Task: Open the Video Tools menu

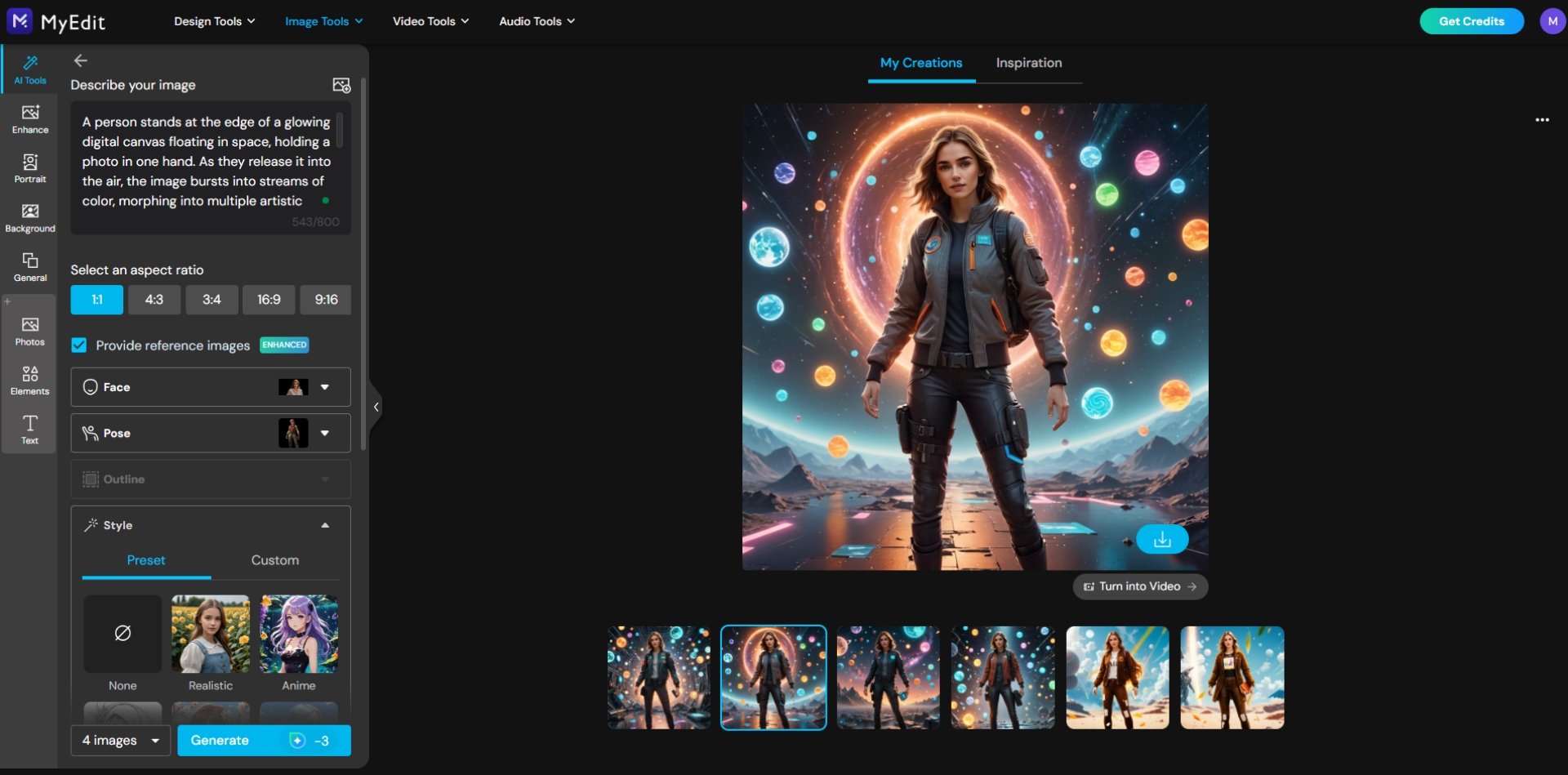Action: pyautogui.click(x=430, y=21)
